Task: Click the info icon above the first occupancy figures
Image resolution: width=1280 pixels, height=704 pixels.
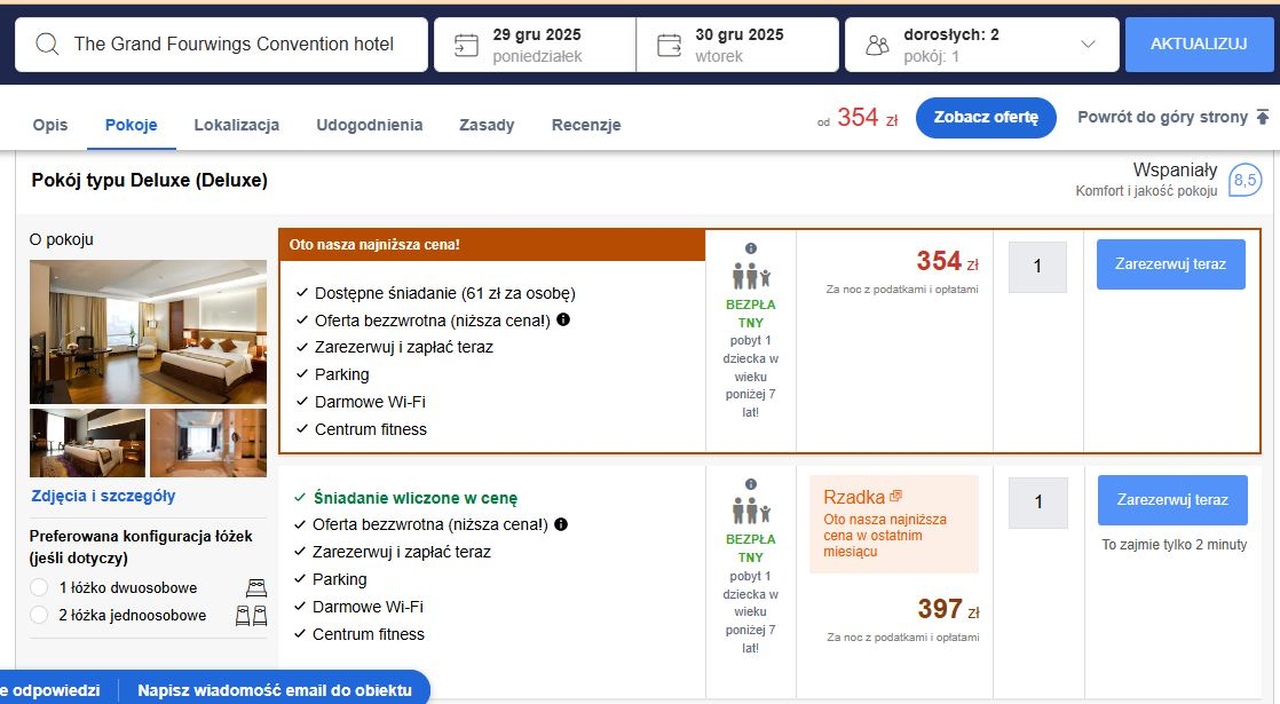Action: 751,248
